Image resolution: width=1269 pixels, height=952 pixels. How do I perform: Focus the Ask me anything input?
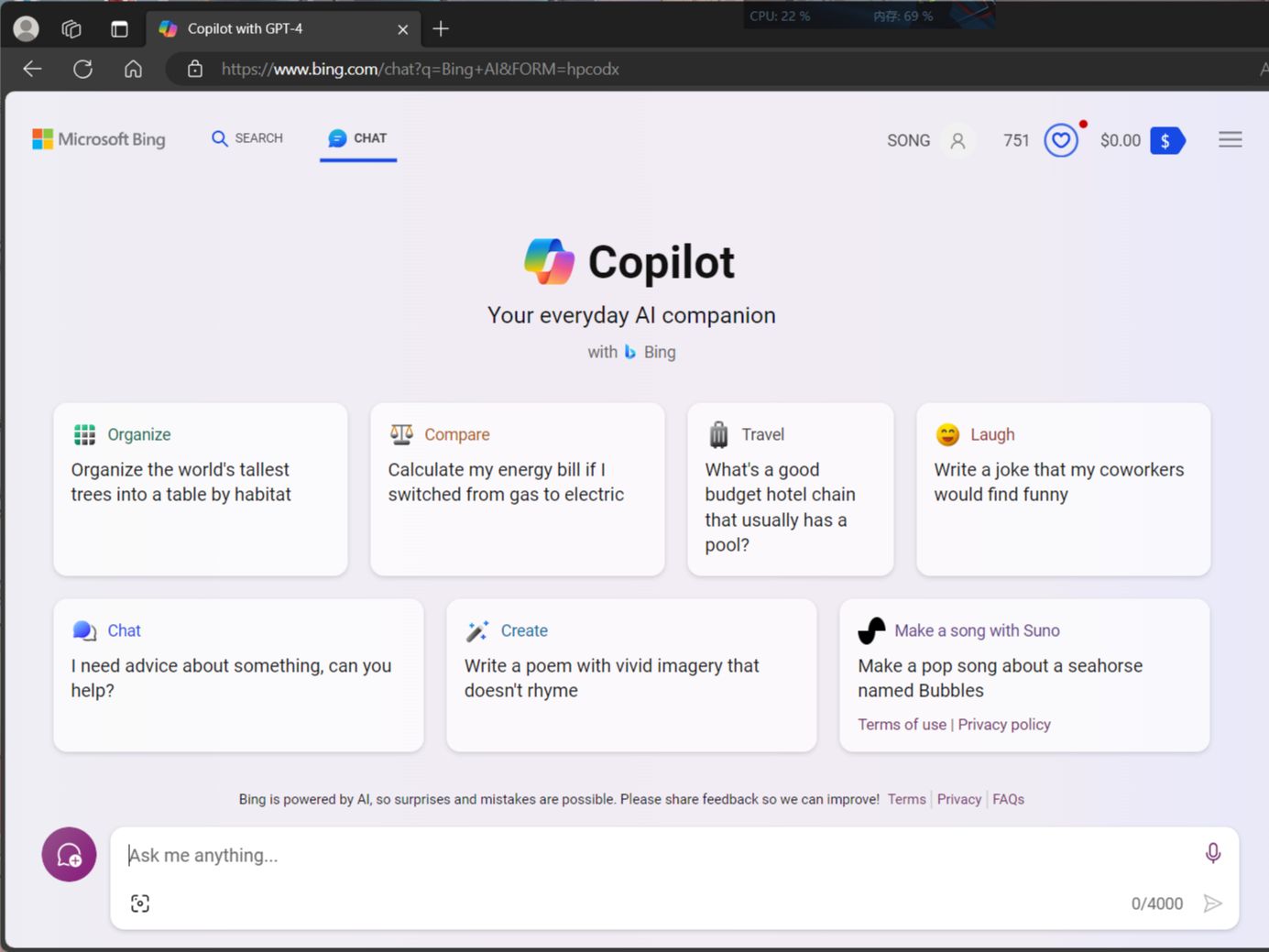coord(660,855)
